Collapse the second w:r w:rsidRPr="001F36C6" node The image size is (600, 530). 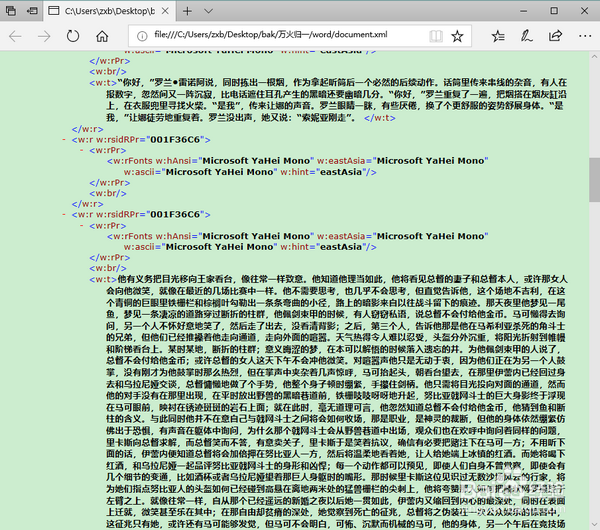(64, 215)
